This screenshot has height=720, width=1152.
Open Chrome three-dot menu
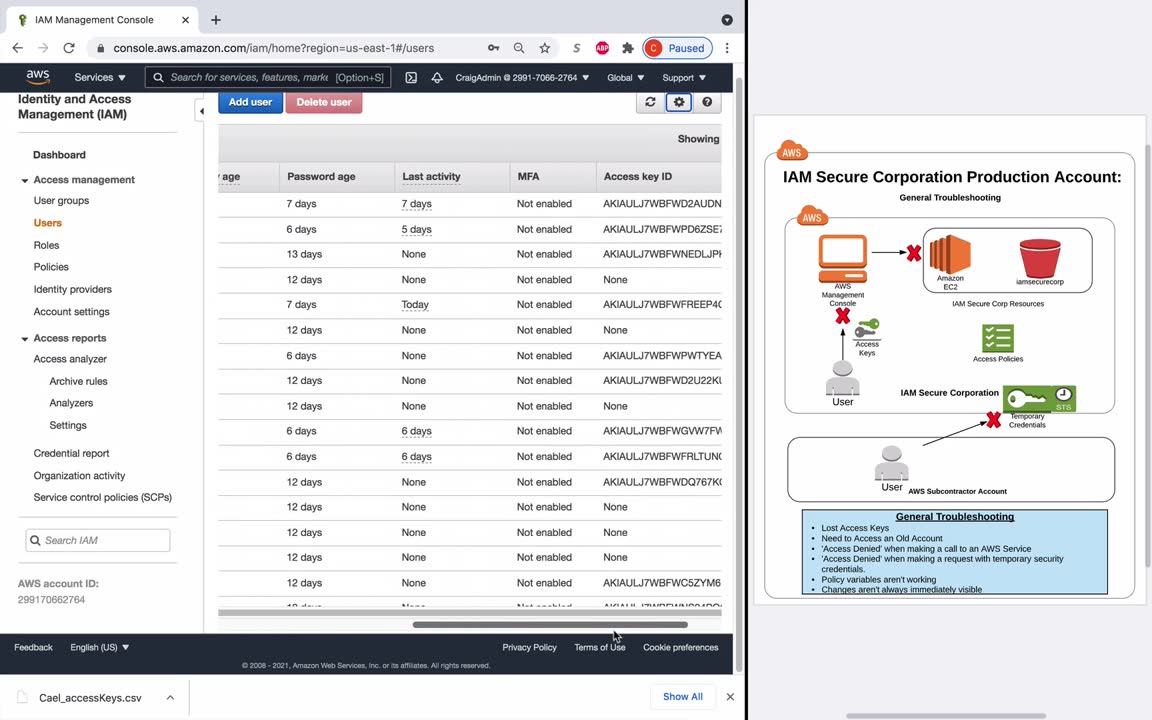tap(727, 48)
